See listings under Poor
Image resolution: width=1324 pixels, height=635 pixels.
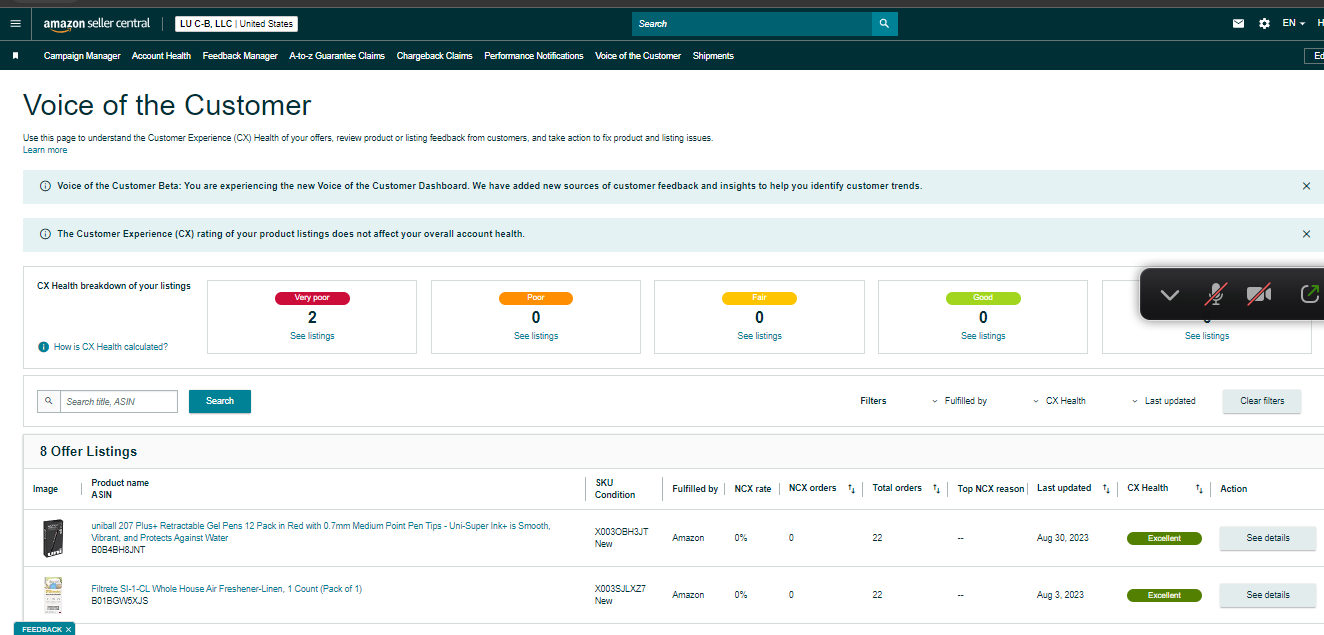point(536,336)
